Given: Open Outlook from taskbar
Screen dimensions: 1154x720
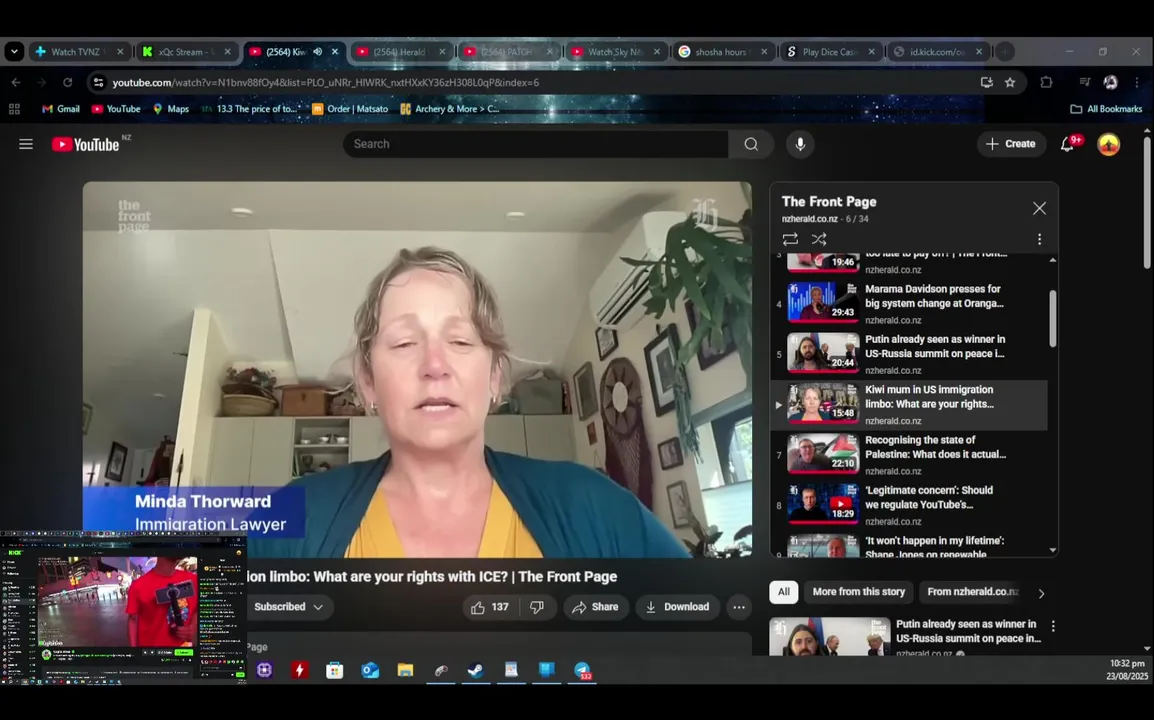Looking at the screenshot, I should (370, 670).
